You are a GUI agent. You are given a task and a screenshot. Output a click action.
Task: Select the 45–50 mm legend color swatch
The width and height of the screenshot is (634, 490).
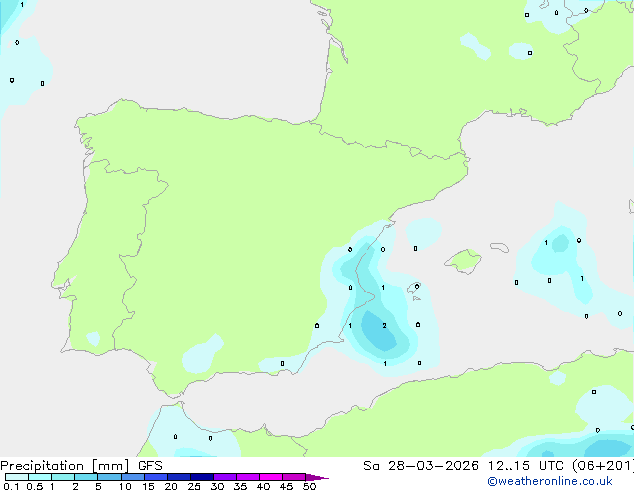(294, 477)
